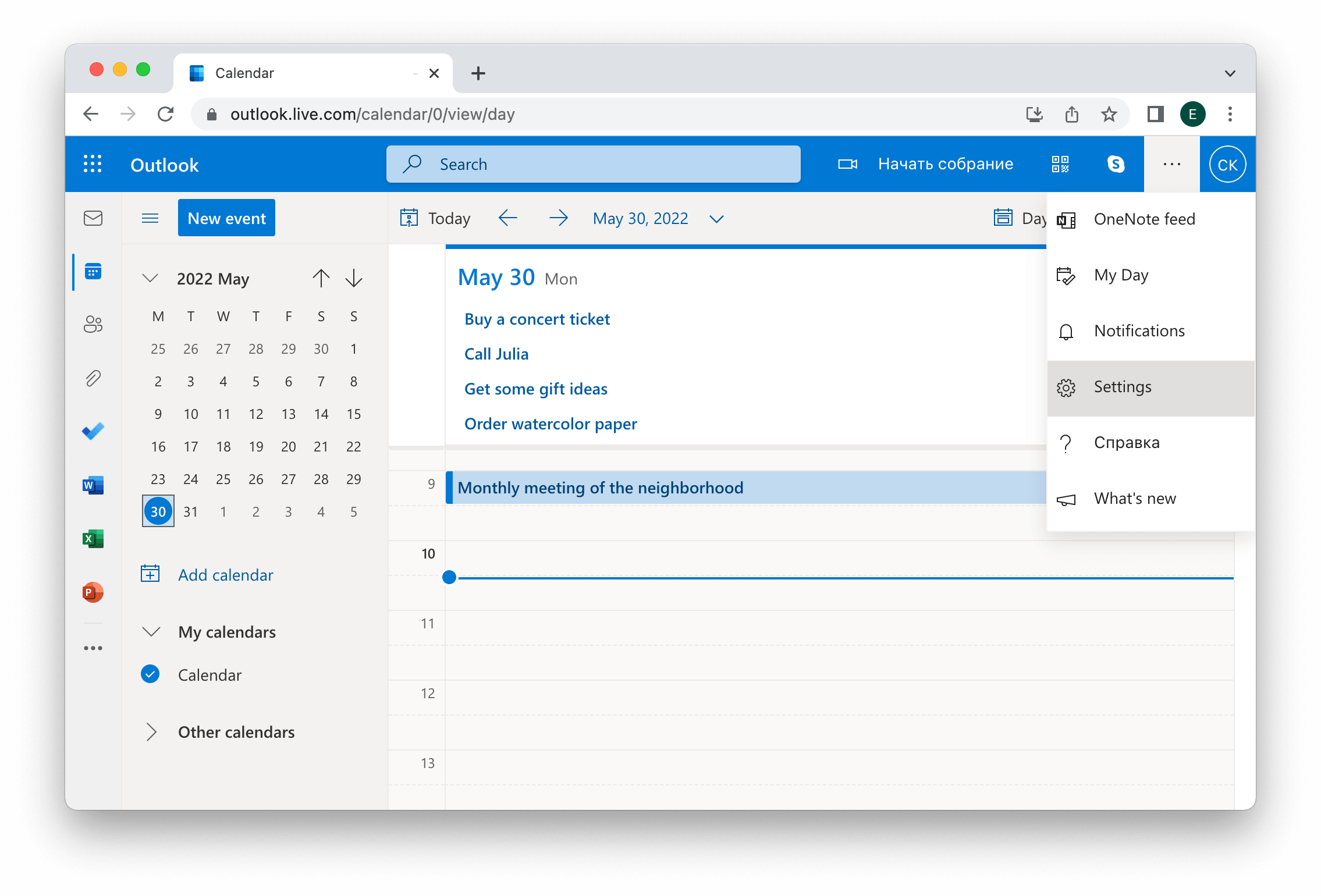Click into the Search field

(593, 164)
